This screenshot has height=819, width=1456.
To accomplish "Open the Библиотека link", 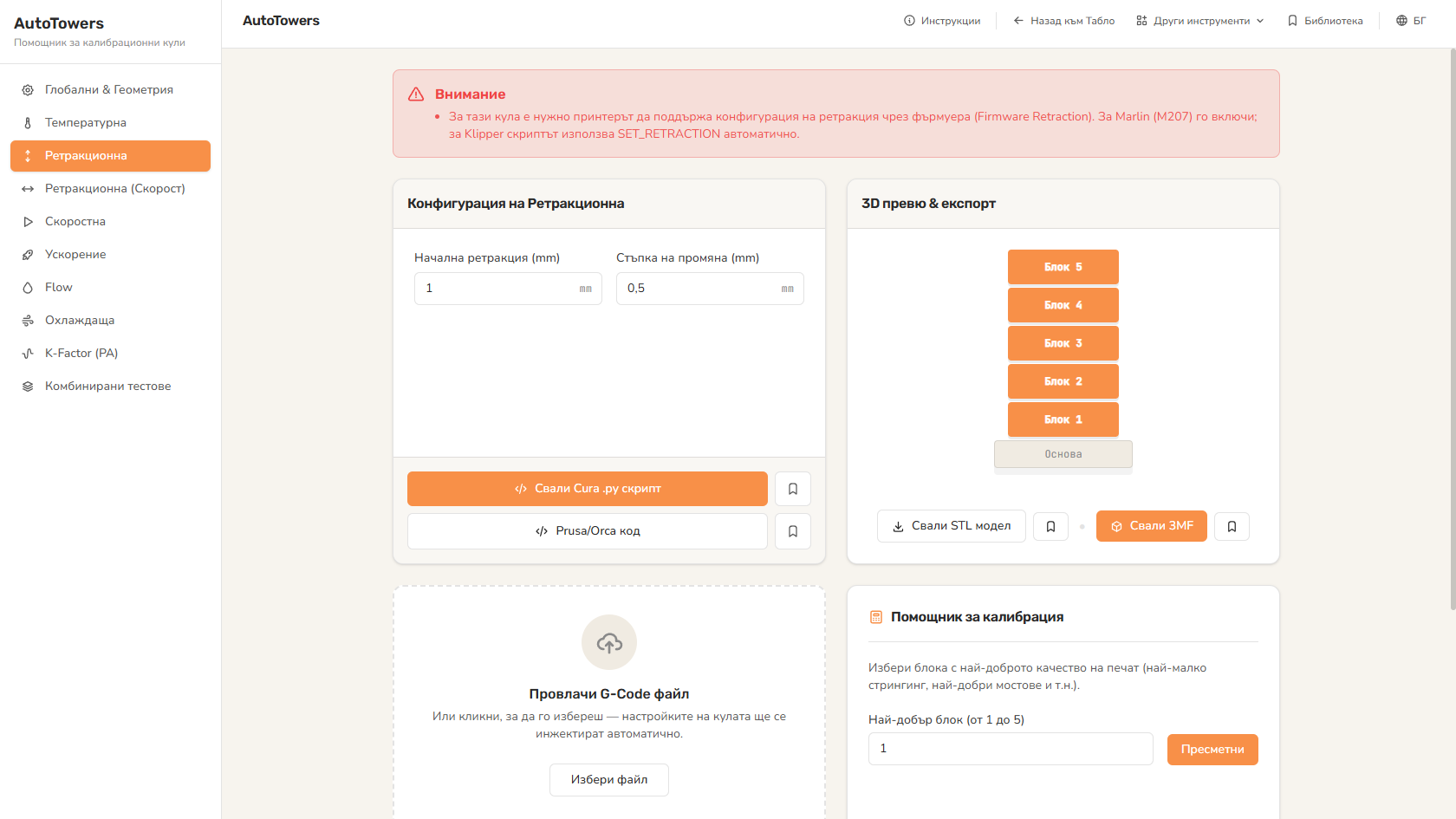I will pyautogui.click(x=1325, y=21).
